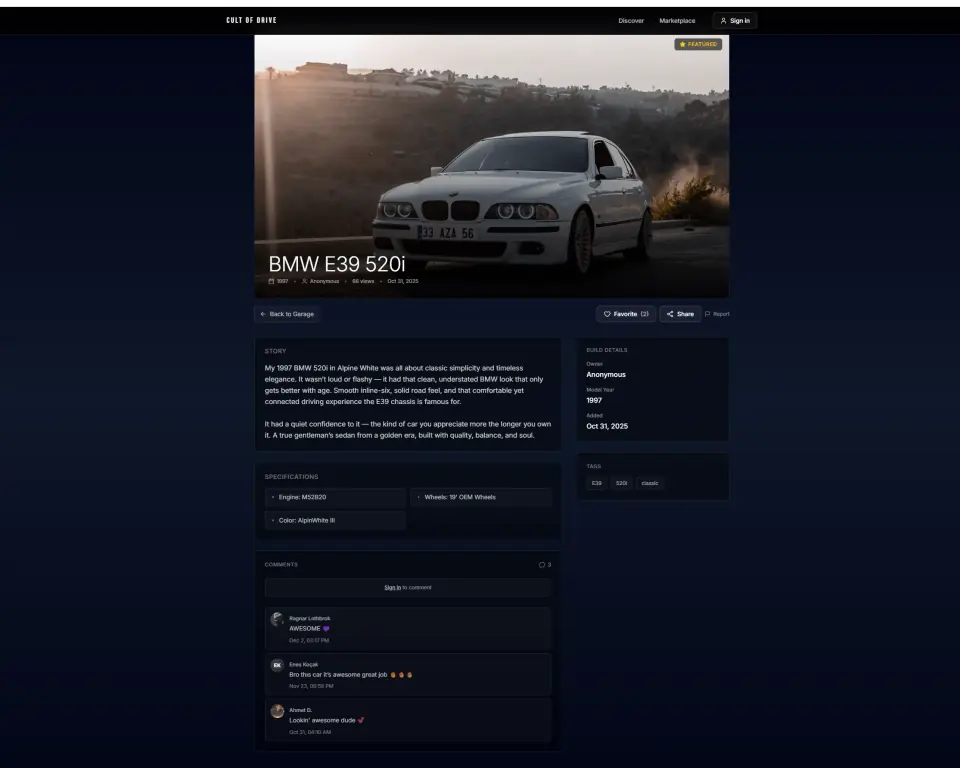This screenshot has height=768, width=960.
Task: Click the Owner value Anonymous in Build Details
Action: pos(606,375)
